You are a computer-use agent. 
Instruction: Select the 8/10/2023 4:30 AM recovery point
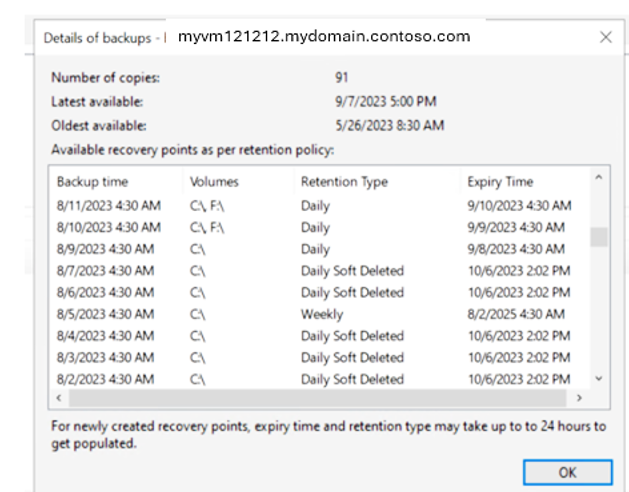pos(108,227)
